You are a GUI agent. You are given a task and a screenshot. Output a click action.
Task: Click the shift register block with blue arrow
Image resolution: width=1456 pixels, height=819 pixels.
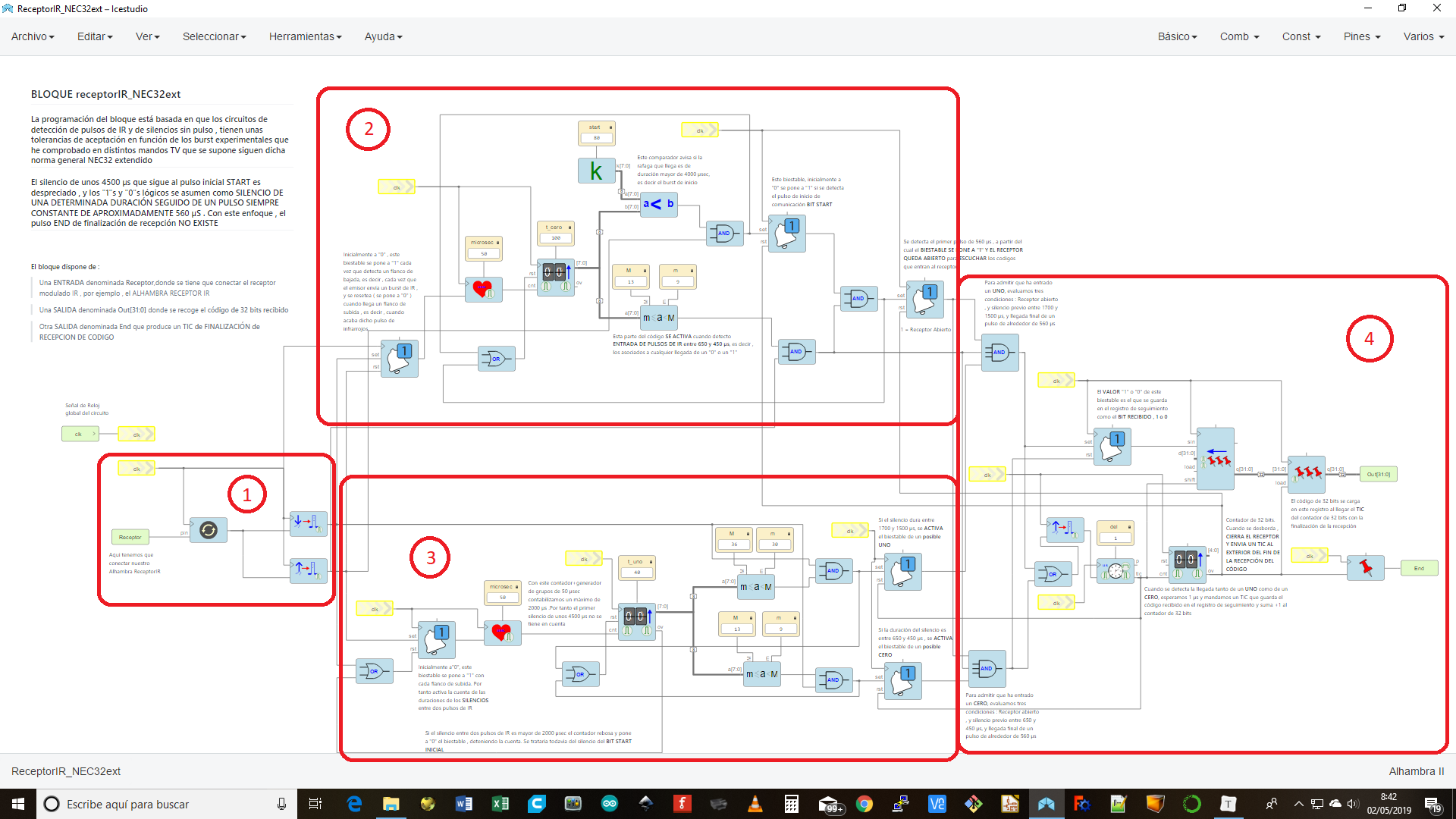click(x=1216, y=458)
